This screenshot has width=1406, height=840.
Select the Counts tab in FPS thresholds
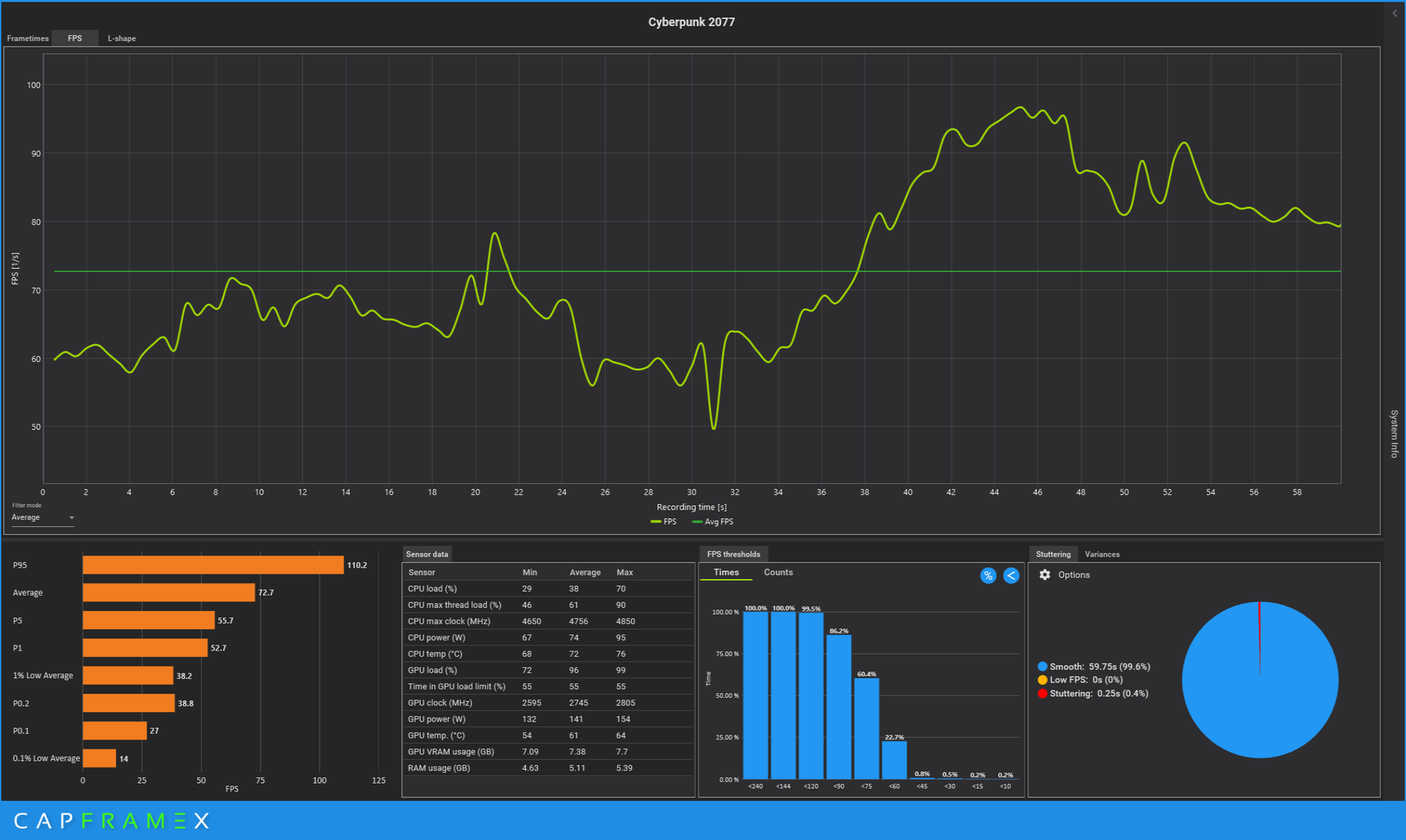(x=778, y=573)
